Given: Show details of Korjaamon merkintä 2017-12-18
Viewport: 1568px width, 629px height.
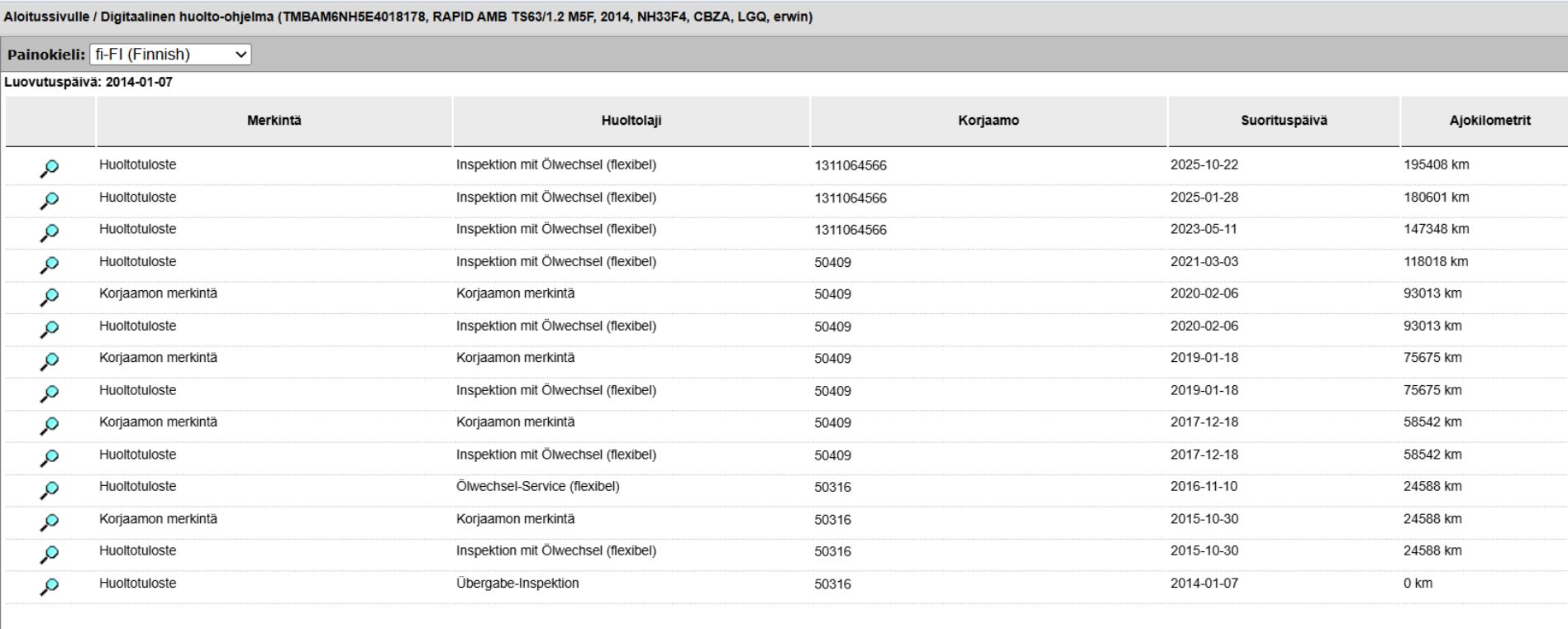Looking at the screenshot, I should (x=50, y=426).
